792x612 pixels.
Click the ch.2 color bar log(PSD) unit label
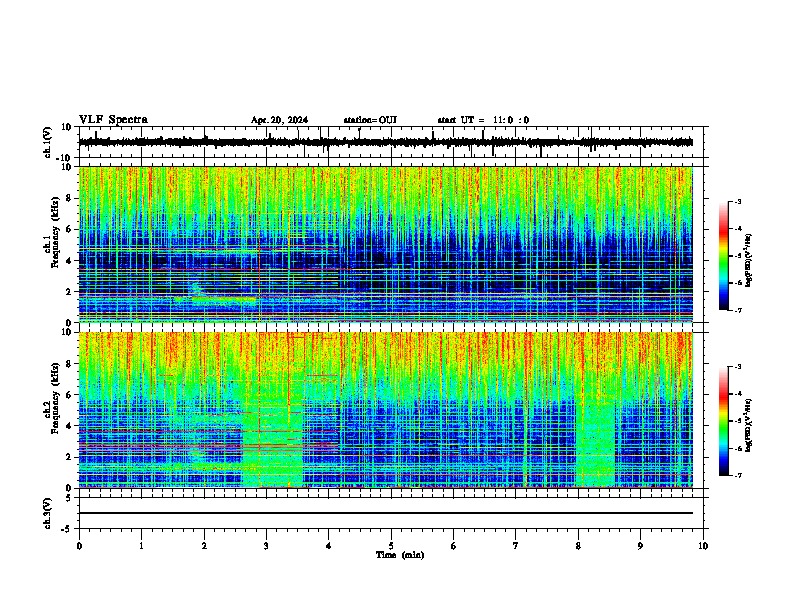(749, 426)
